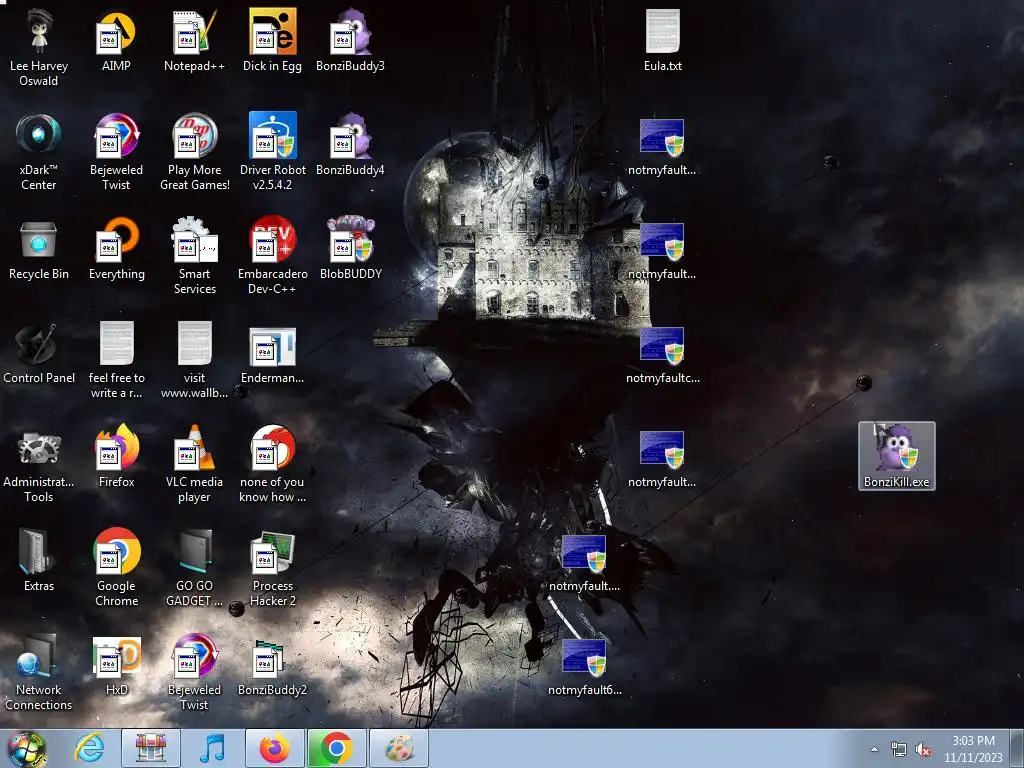Select the Recycle Bin

(x=39, y=249)
